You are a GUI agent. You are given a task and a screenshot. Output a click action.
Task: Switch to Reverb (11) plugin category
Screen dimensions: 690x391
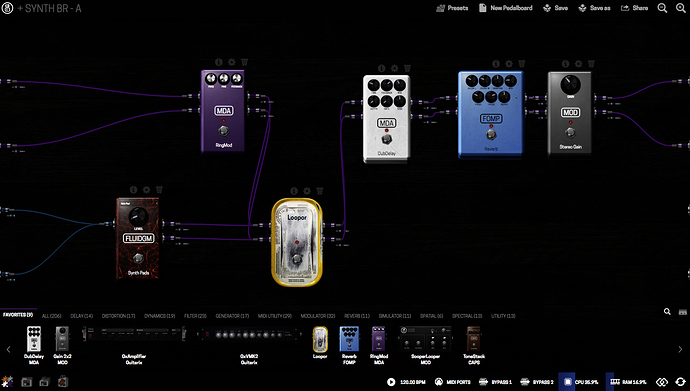pyautogui.click(x=357, y=316)
